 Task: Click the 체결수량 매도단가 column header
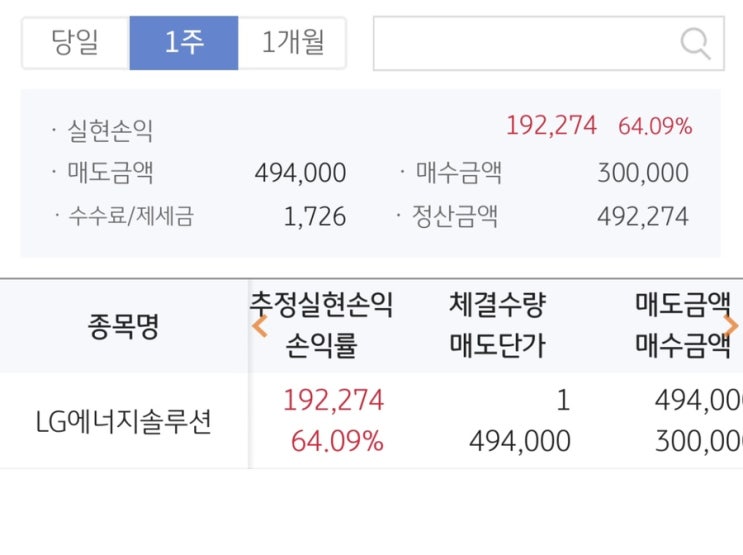[x=498, y=326]
